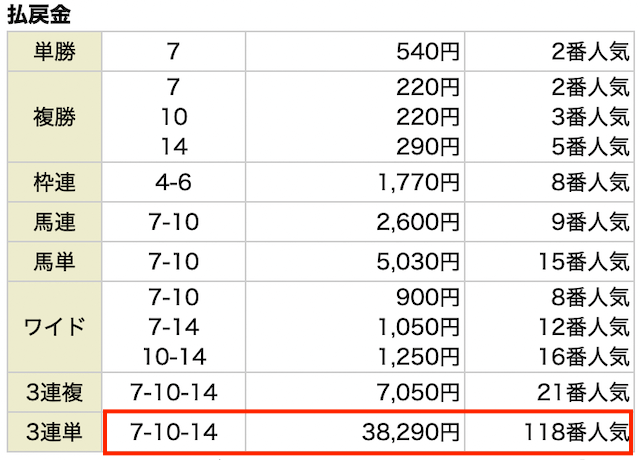The width and height of the screenshot is (640, 460).
Task: Click the 290円 payout under 複勝
Action: [428, 147]
